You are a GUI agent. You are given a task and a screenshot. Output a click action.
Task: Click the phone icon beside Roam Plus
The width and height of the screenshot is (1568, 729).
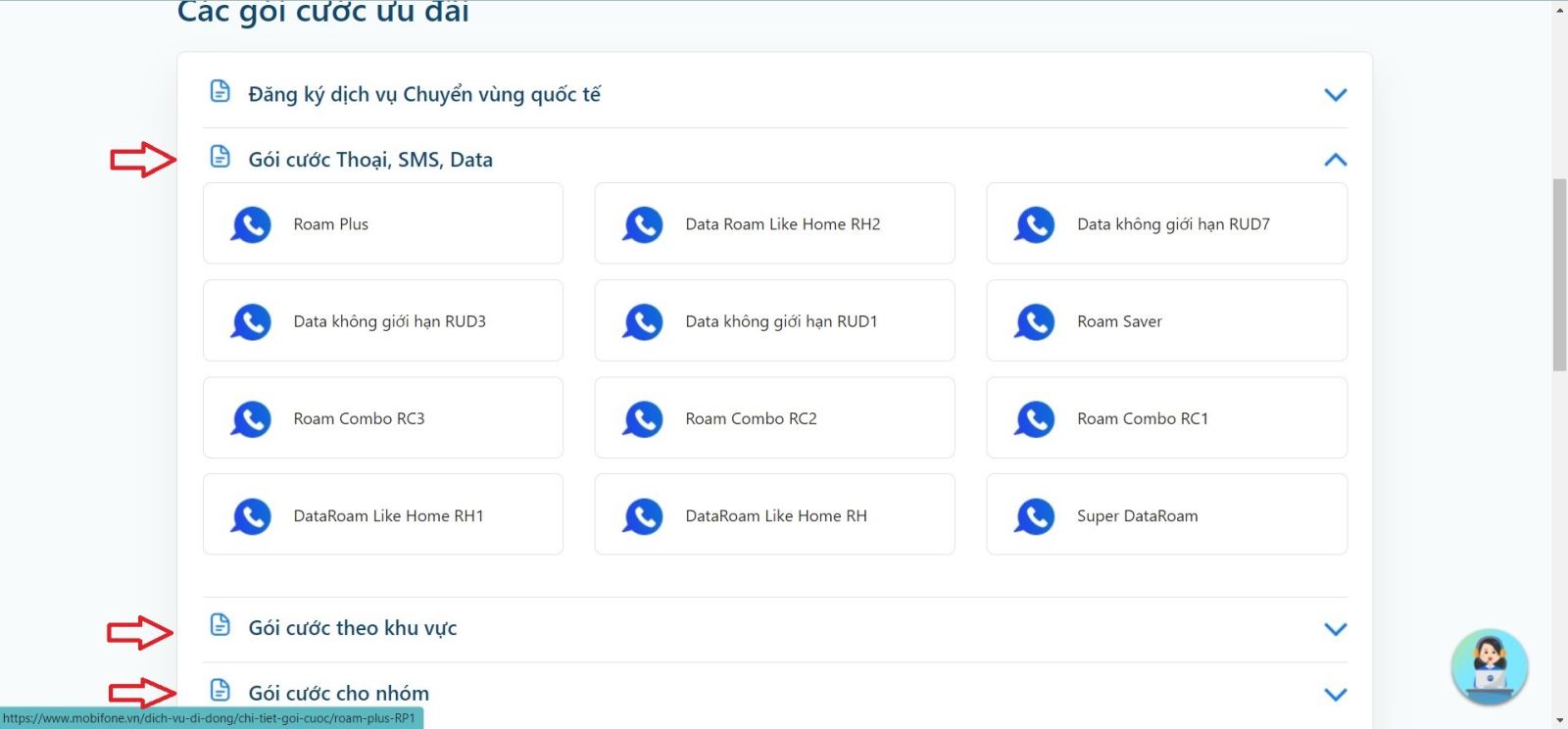coord(251,224)
